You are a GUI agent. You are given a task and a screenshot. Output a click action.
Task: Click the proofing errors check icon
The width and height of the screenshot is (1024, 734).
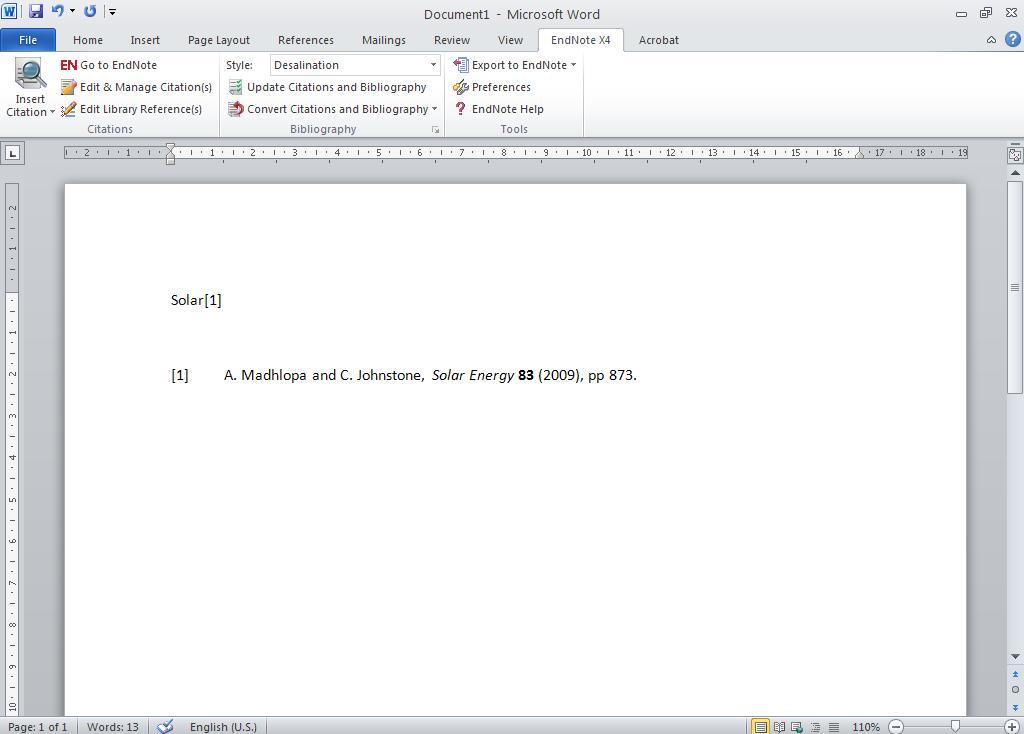(x=166, y=726)
